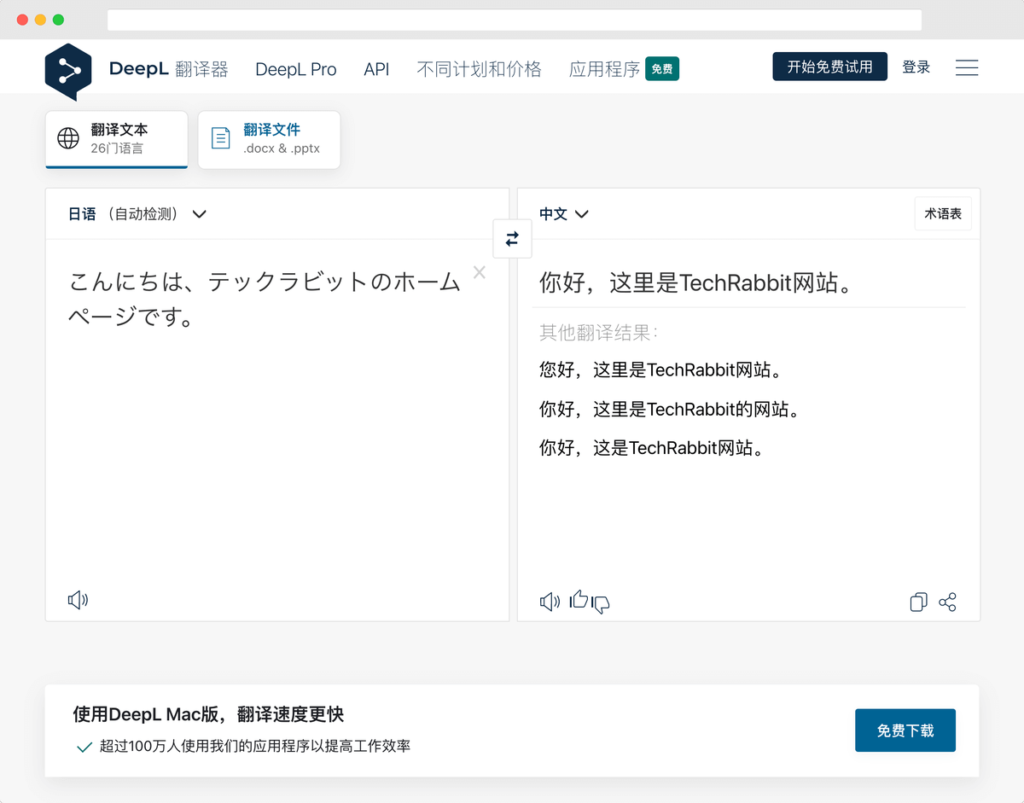Select alternative 您好，这里是TechRabbit网站。
This screenshot has height=803, width=1024.
(x=660, y=370)
